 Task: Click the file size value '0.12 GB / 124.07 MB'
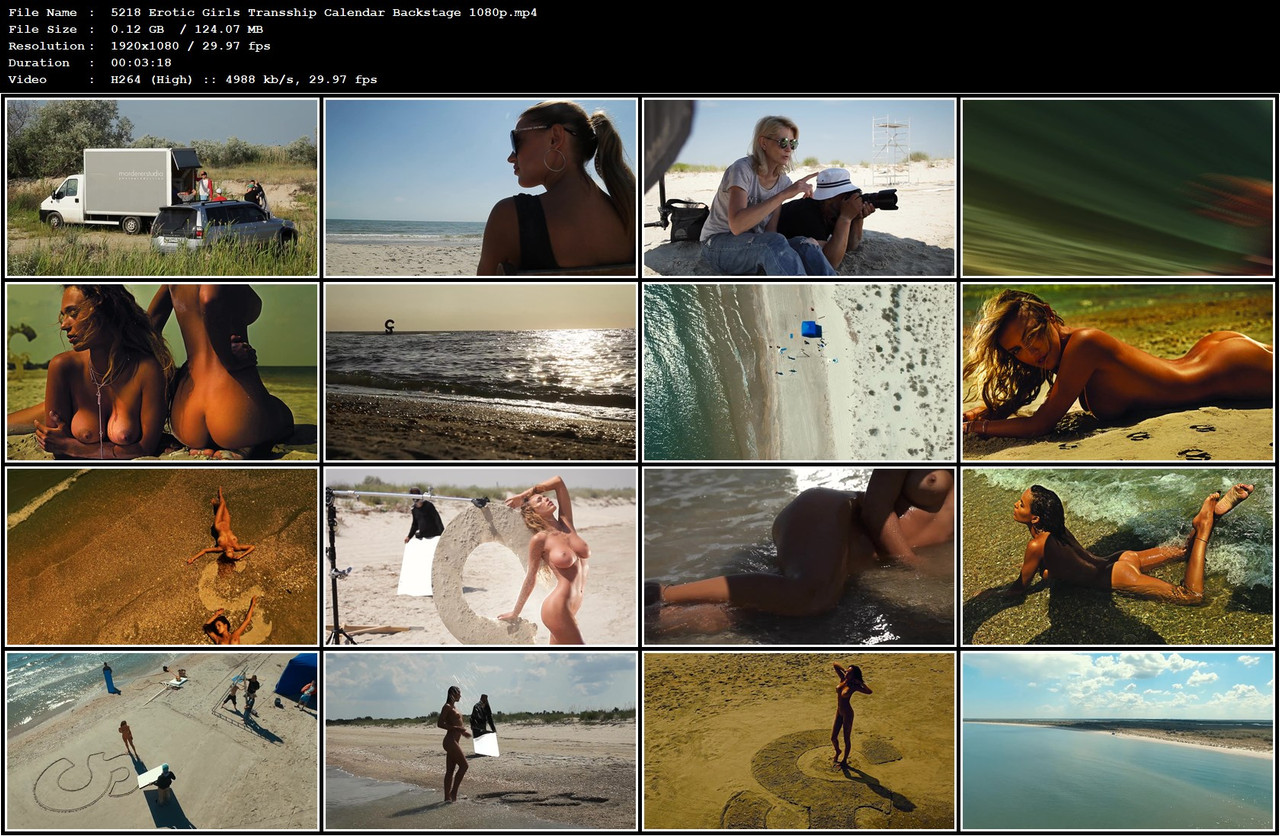tap(187, 29)
